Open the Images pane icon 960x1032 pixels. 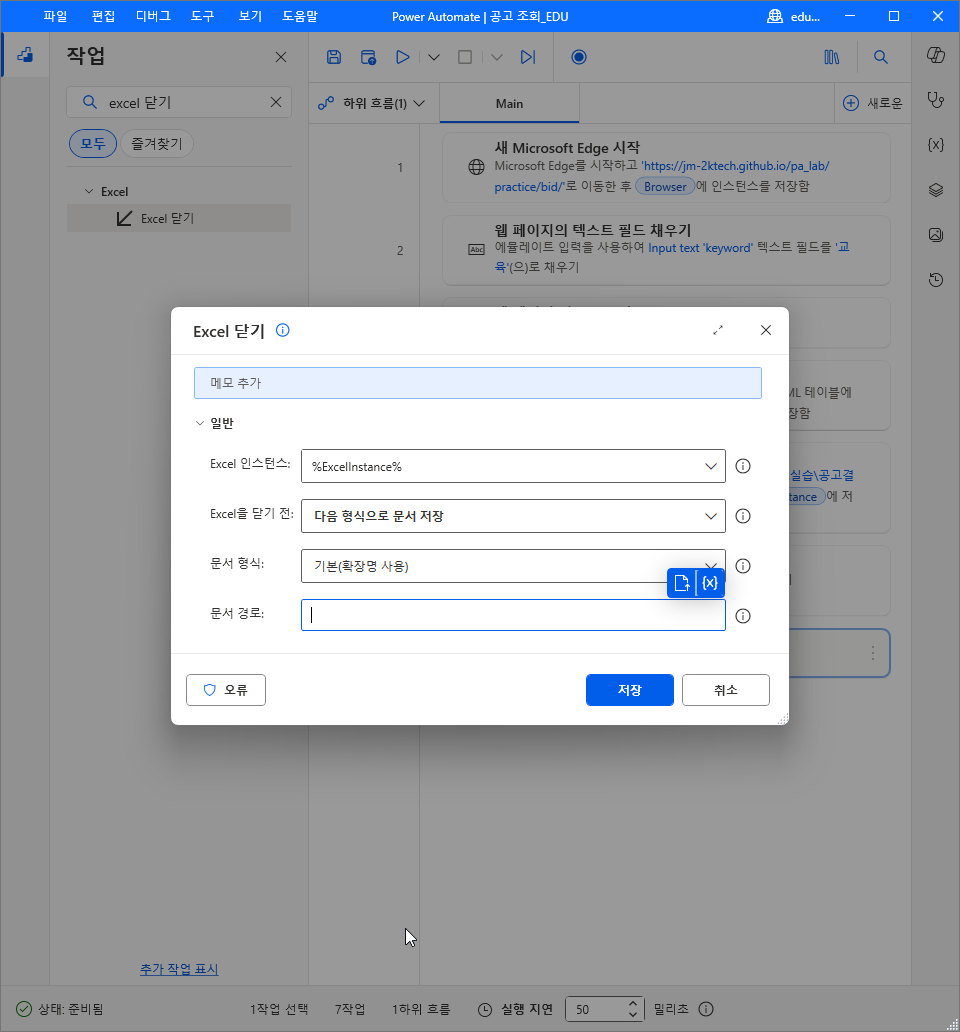coord(936,235)
